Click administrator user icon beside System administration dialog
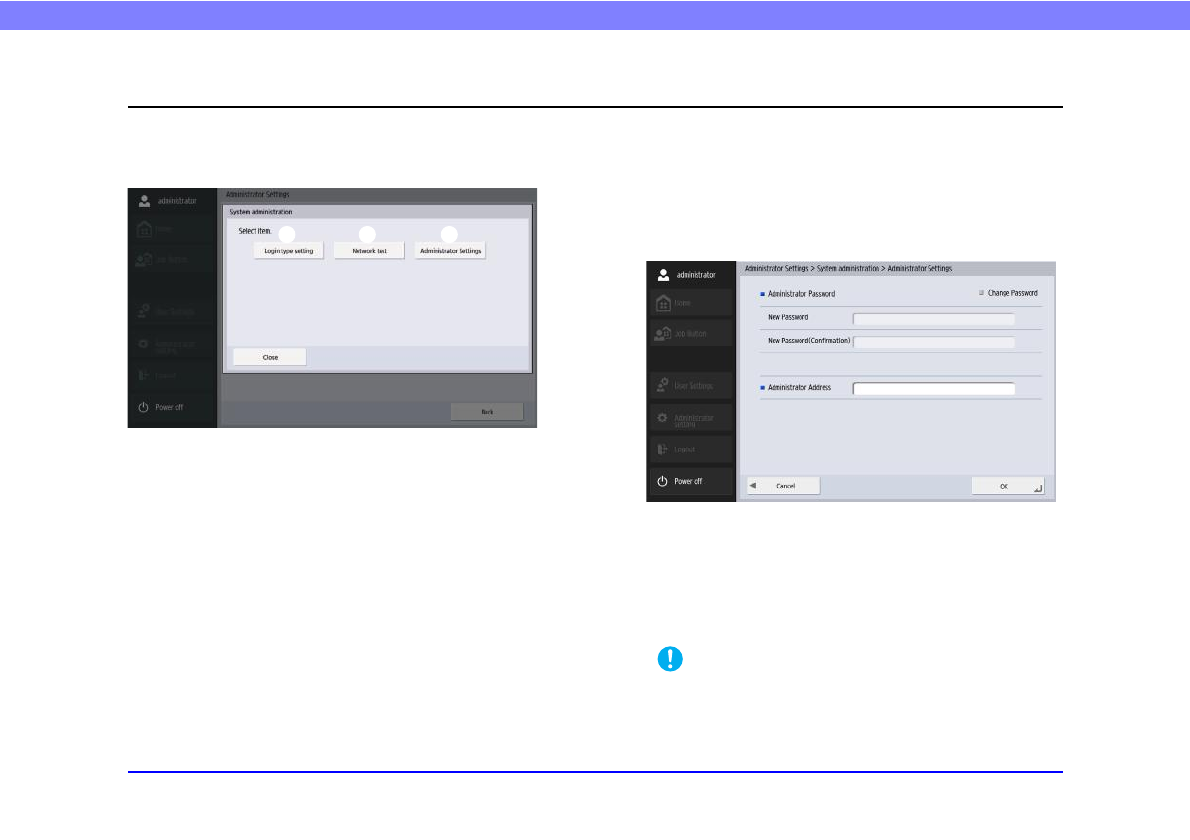1190x840 pixels. (144, 200)
